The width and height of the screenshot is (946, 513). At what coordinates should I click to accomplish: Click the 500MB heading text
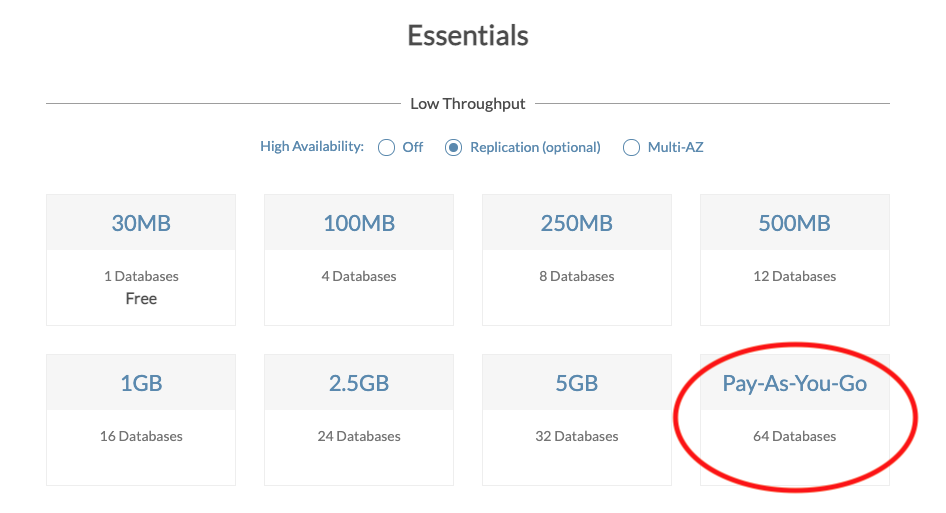coord(795,223)
